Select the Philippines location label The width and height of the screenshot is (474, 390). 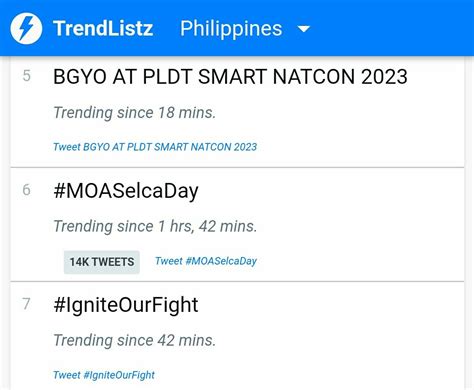point(231,29)
